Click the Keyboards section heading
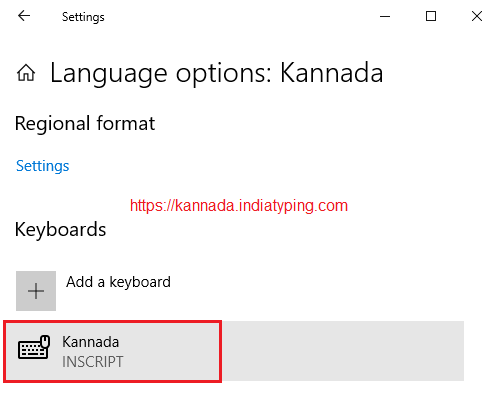Image resolution: width=495 pixels, height=395 pixels. [60, 230]
